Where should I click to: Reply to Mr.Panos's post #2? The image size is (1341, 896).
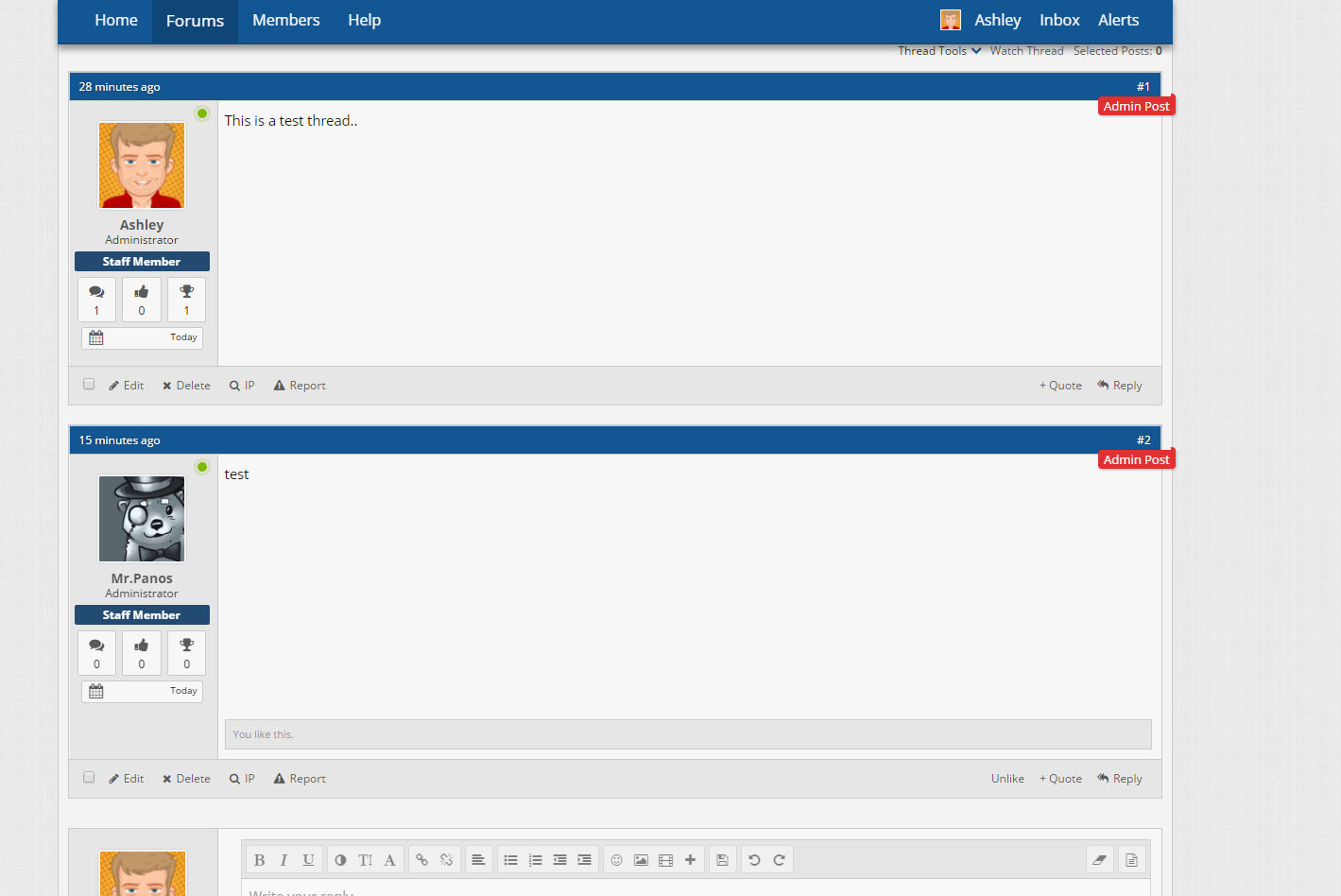click(x=1120, y=779)
